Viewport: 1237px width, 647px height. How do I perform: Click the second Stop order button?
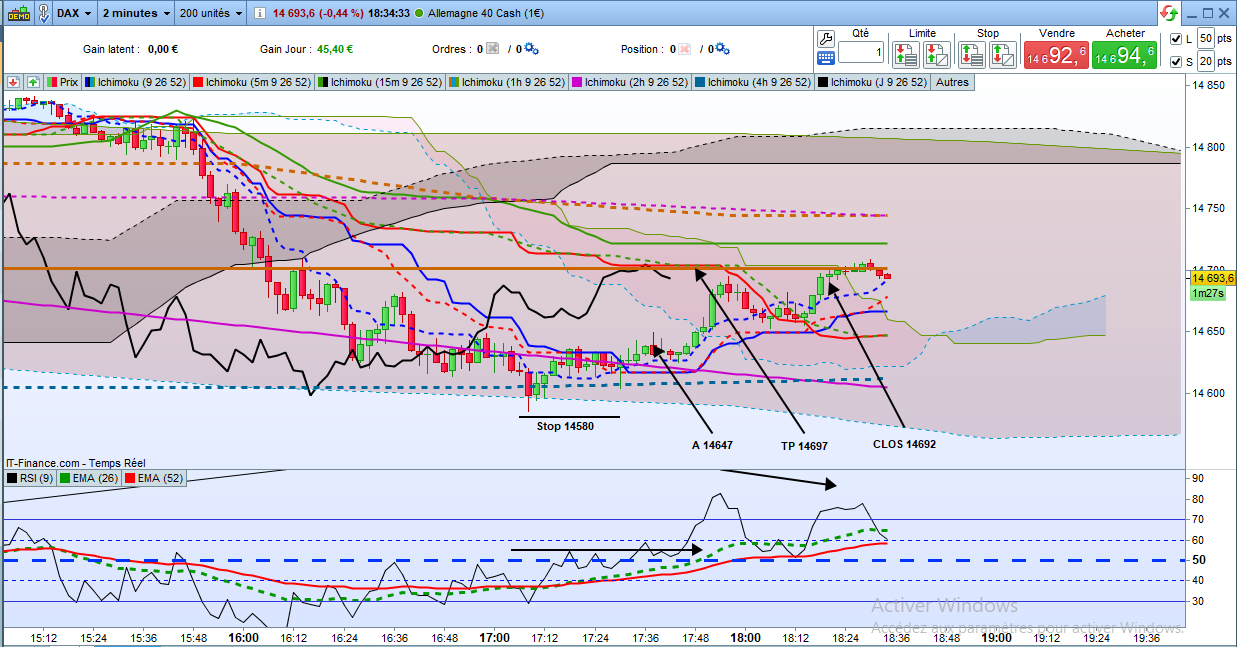pyautogui.click(x=1002, y=53)
